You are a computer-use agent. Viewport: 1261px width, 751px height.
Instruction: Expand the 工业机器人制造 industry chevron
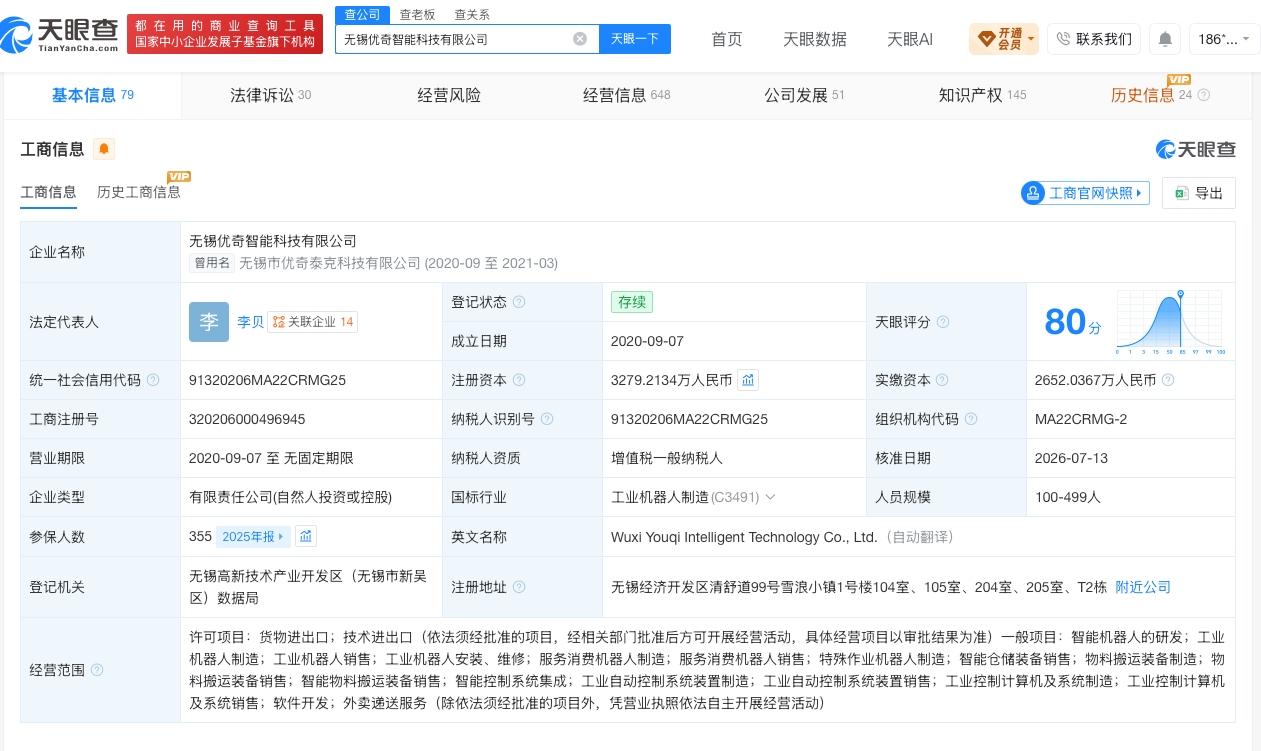[x=770, y=497]
